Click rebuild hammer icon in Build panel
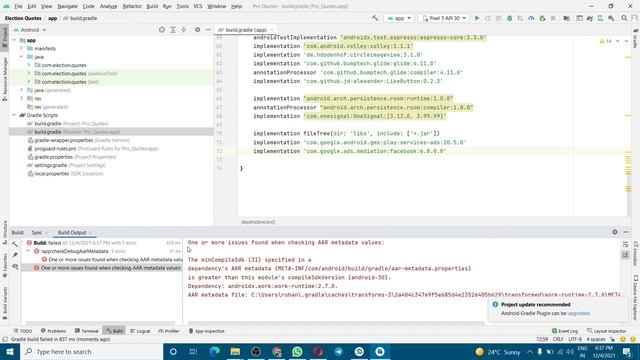Viewport: 640px width, 360px height. (x=15, y=244)
